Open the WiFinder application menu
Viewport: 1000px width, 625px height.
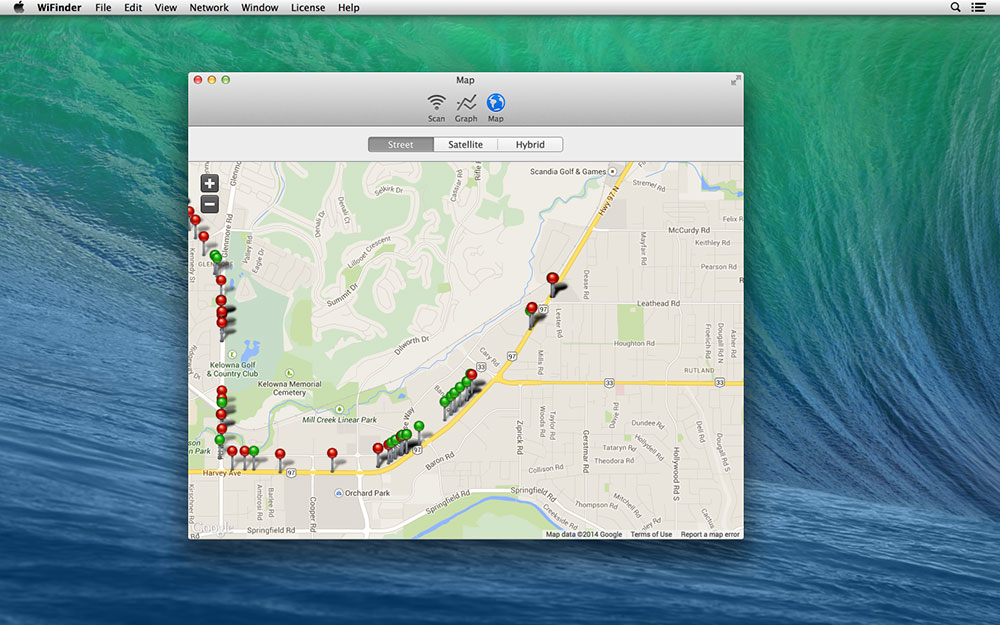pos(59,8)
